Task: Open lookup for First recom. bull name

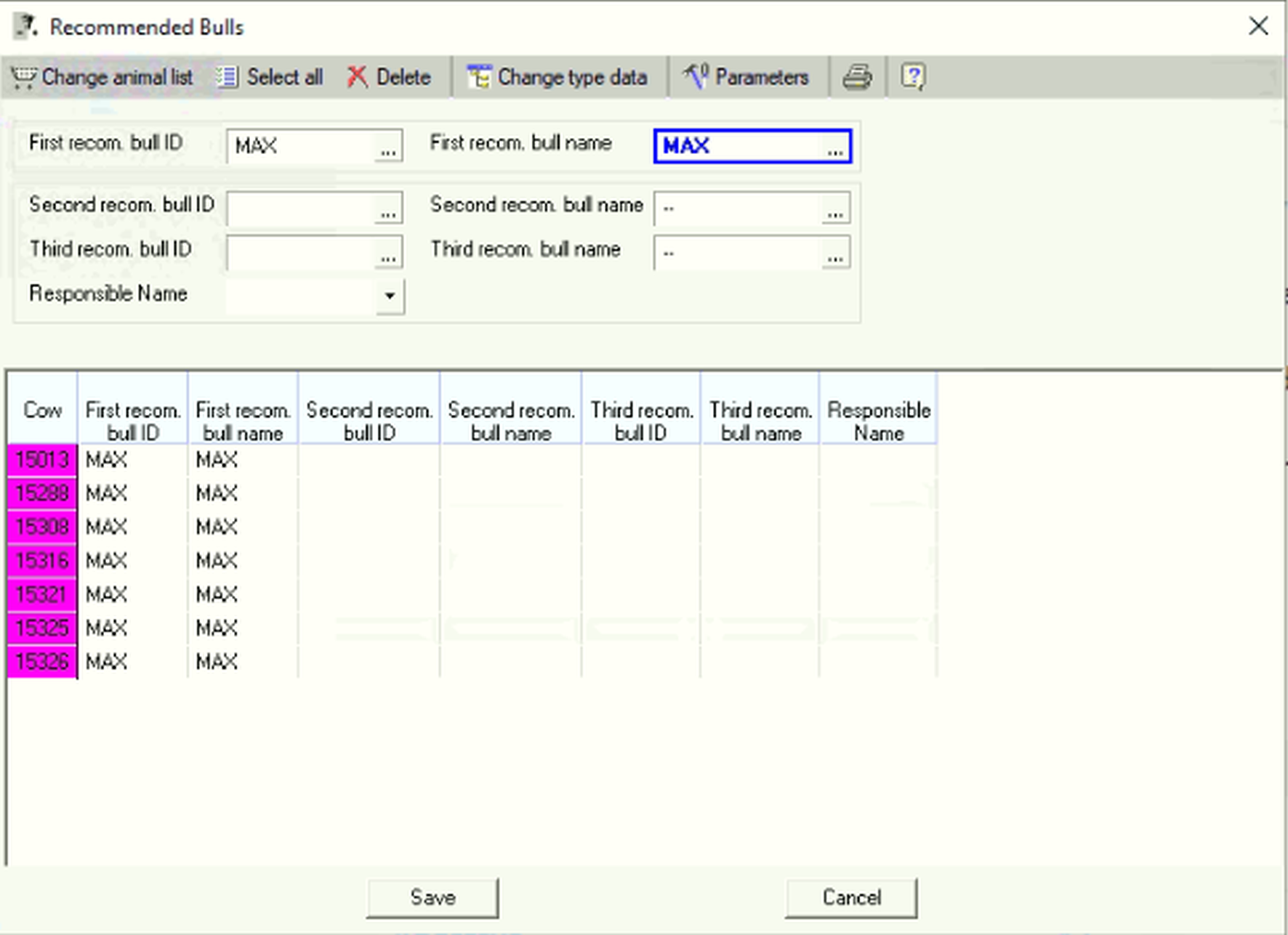Action: click(x=835, y=147)
